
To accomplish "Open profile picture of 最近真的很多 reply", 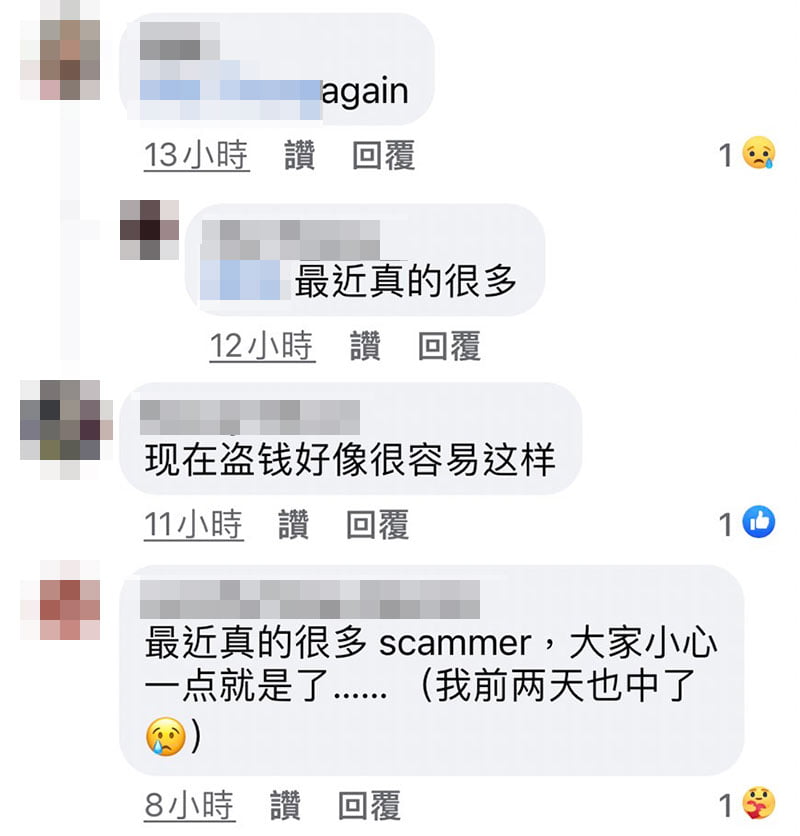I will tap(149, 230).
